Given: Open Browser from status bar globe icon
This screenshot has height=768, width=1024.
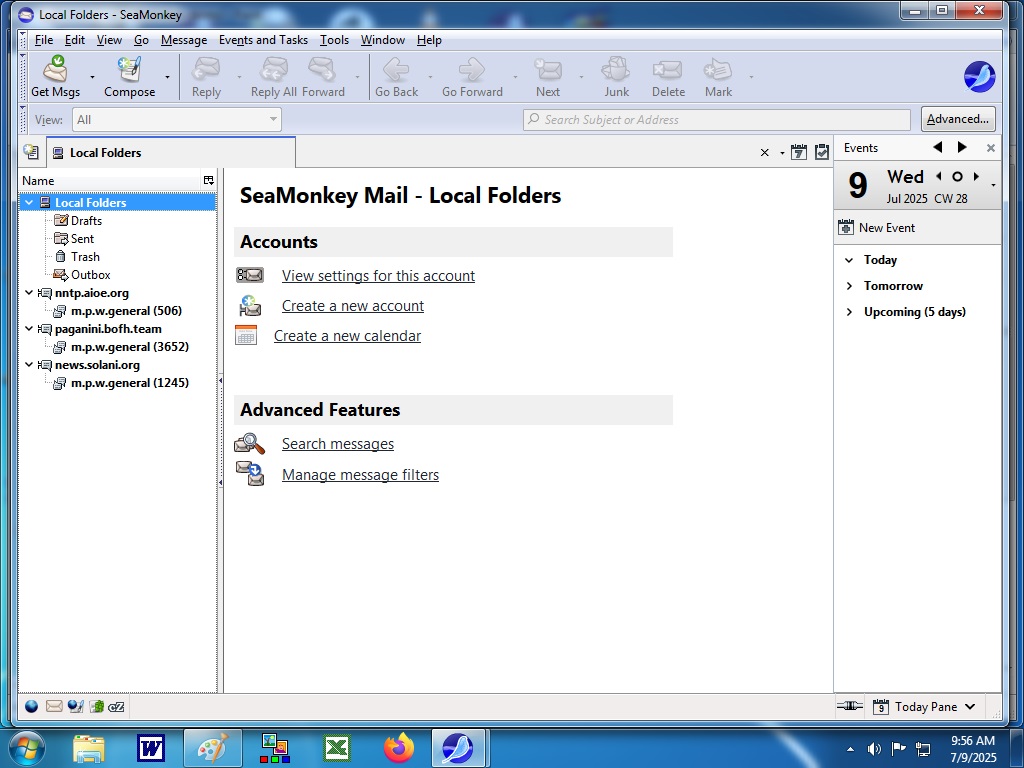Looking at the screenshot, I should [x=31, y=706].
